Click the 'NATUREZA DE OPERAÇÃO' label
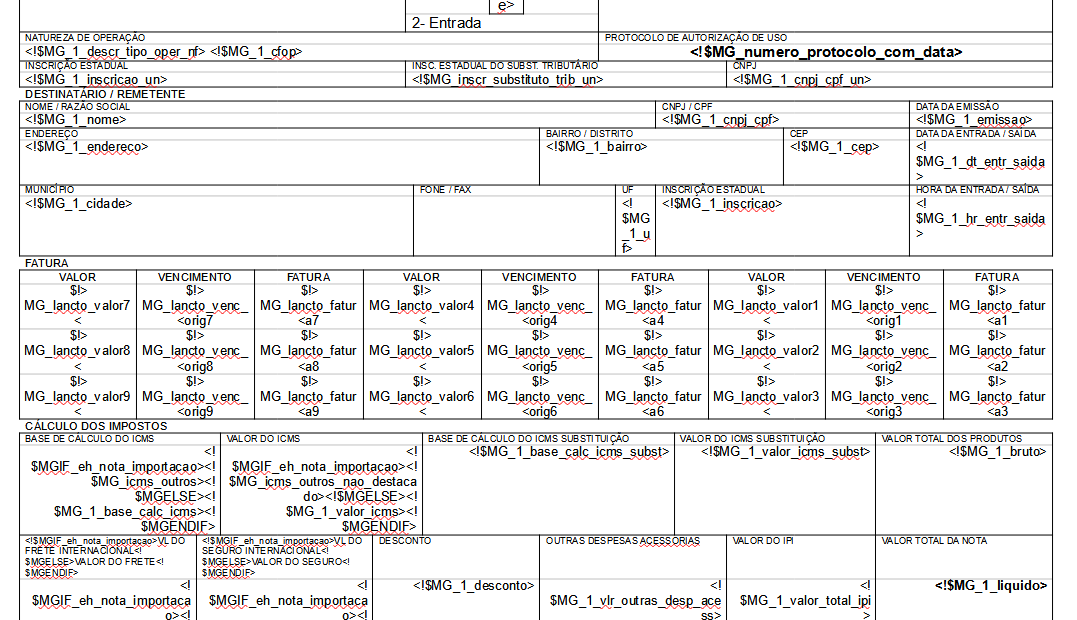 85,38
